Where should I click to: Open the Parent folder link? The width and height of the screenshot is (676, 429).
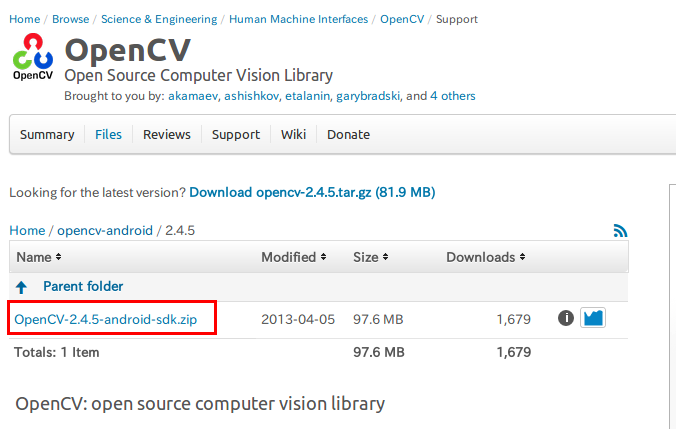click(x=83, y=287)
